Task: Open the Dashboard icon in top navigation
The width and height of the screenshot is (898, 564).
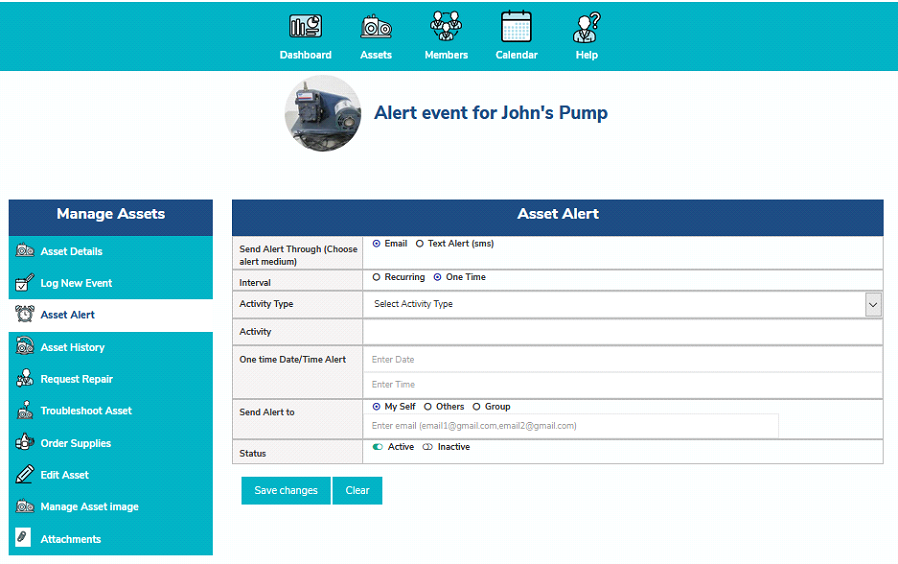Action: coord(305,27)
